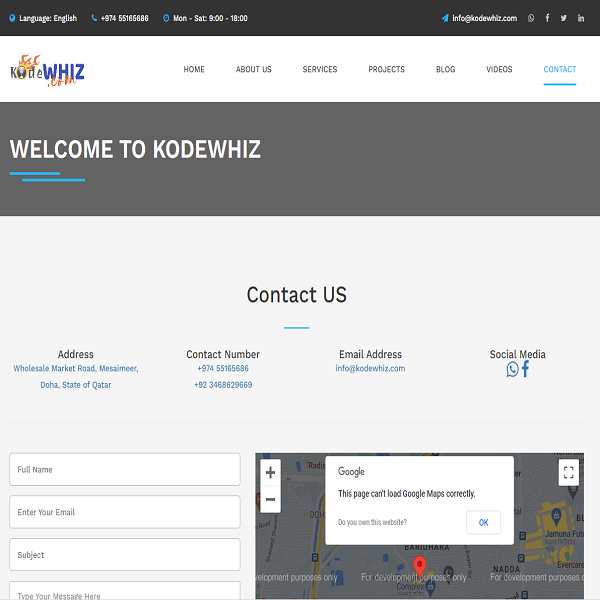
Task: Click the paper plane email icon
Action: pyautogui.click(x=445, y=18)
